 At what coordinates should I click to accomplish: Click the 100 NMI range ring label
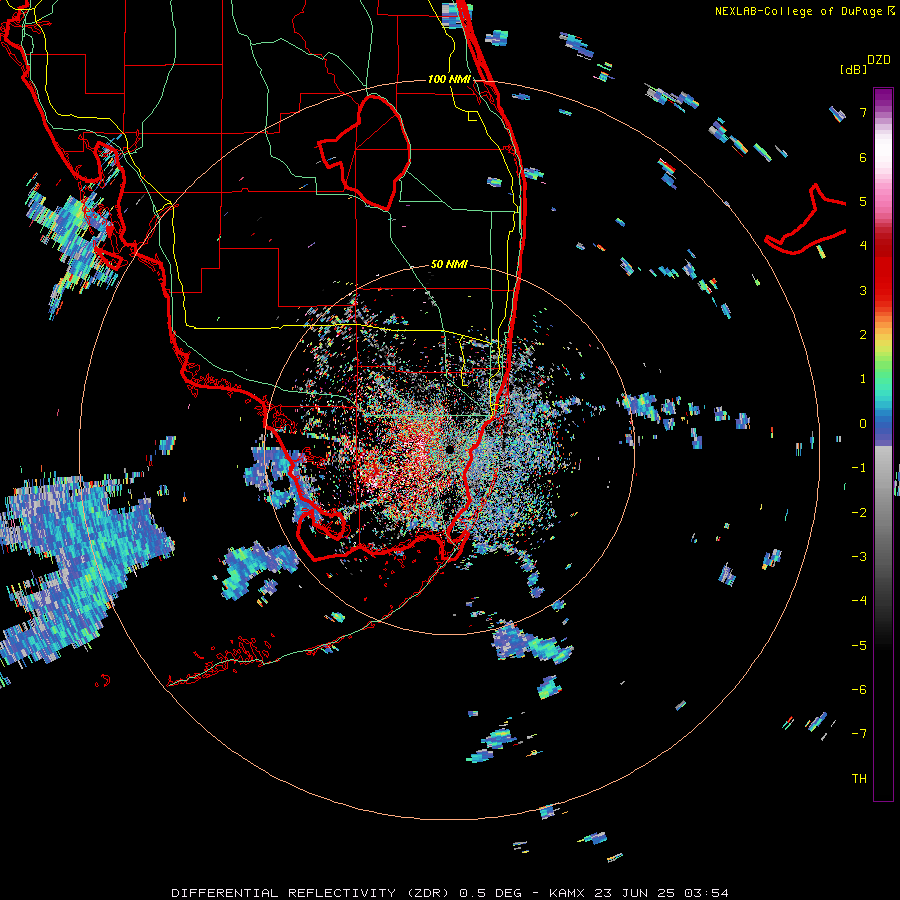coord(449,79)
